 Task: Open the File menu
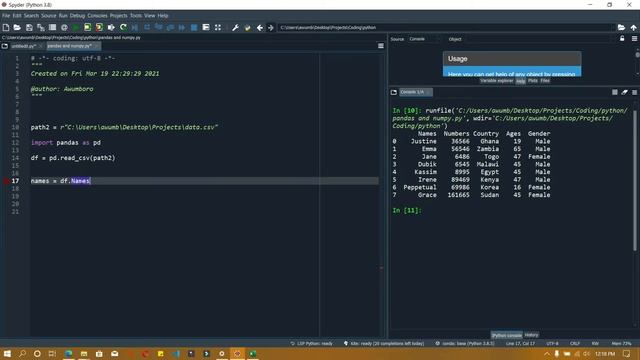(x=6, y=16)
